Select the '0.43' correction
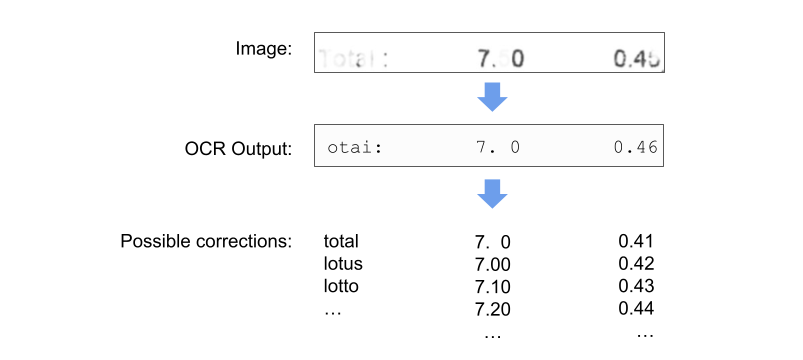 tap(636, 286)
